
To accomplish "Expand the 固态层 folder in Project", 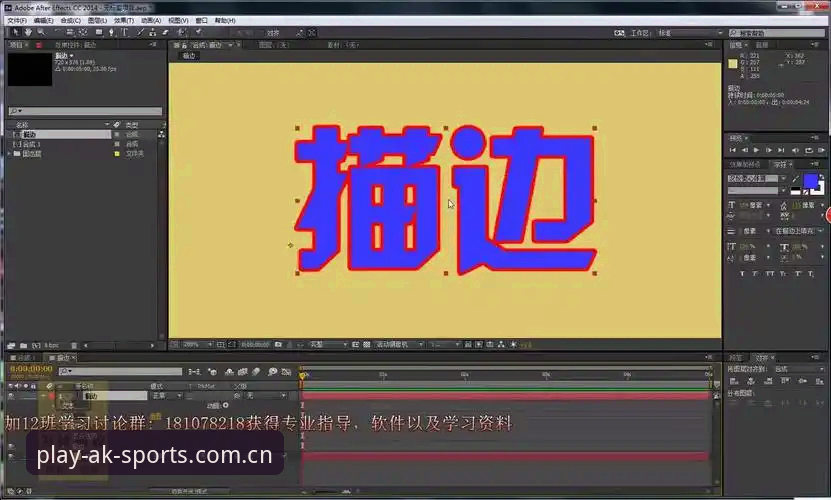I will click(x=10, y=154).
